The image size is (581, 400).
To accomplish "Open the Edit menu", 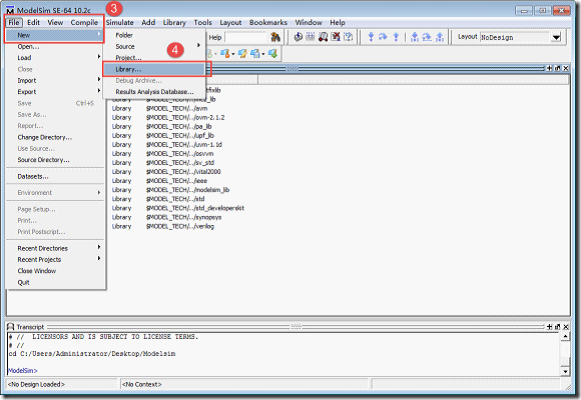I will coord(33,22).
